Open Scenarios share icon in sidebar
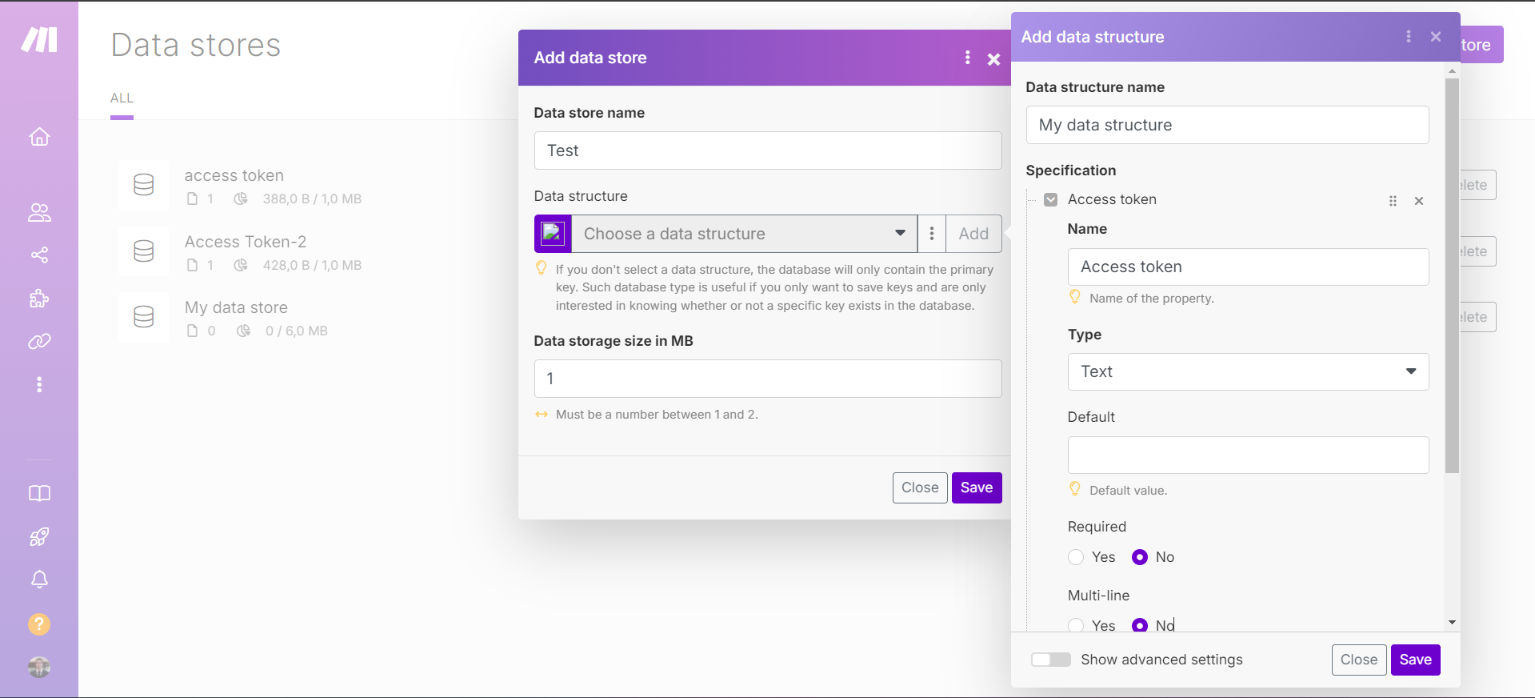This screenshot has width=1535, height=698. tap(39, 255)
